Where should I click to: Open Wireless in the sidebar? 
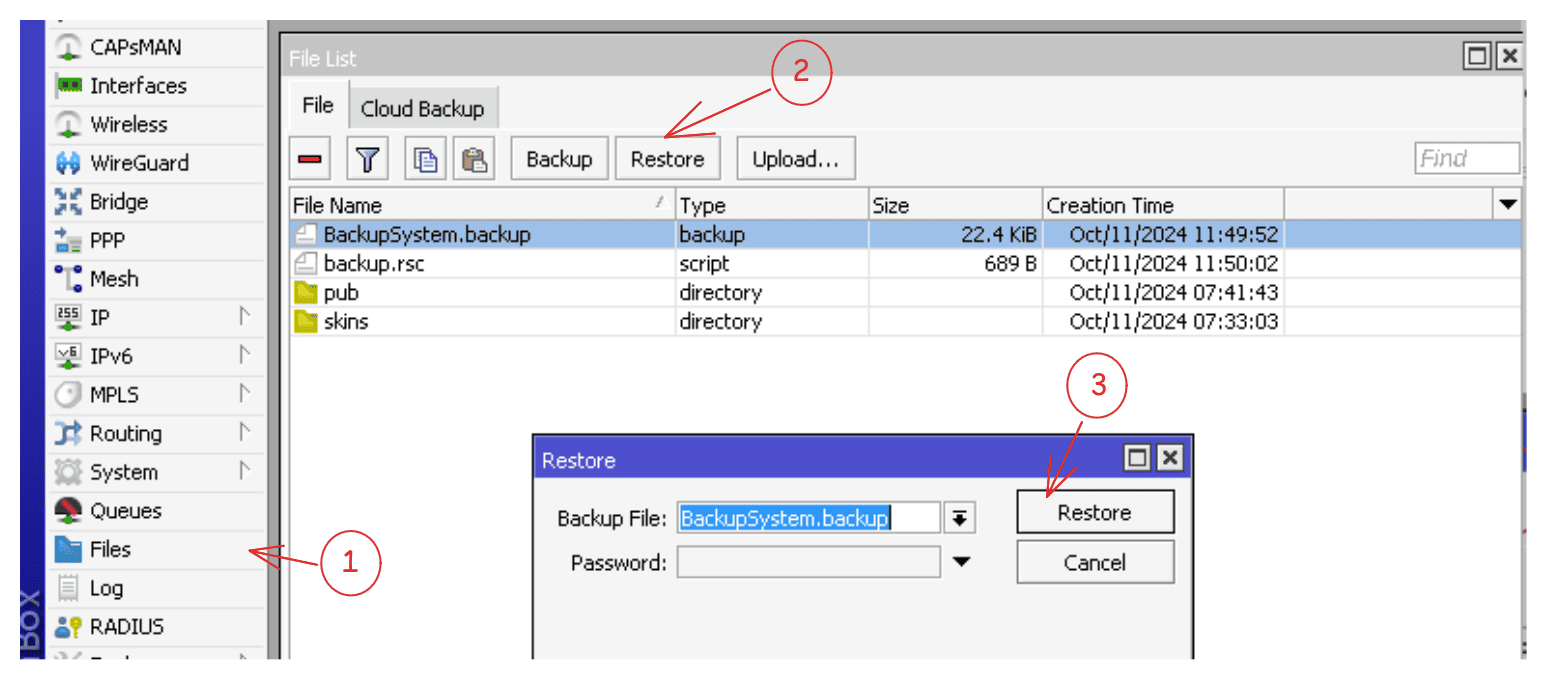(x=128, y=125)
